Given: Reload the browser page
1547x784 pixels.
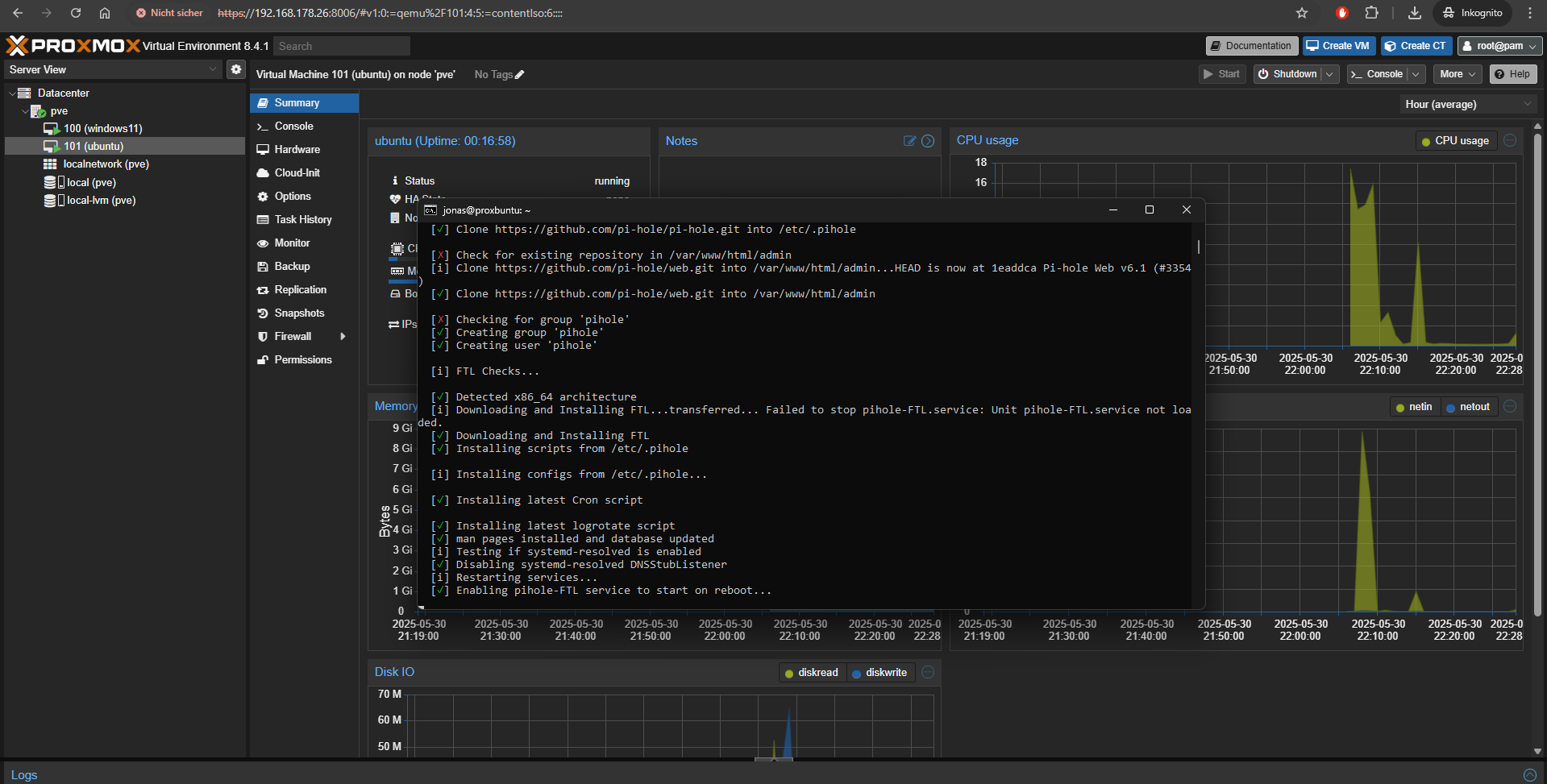Looking at the screenshot, I should pos(76,13).
